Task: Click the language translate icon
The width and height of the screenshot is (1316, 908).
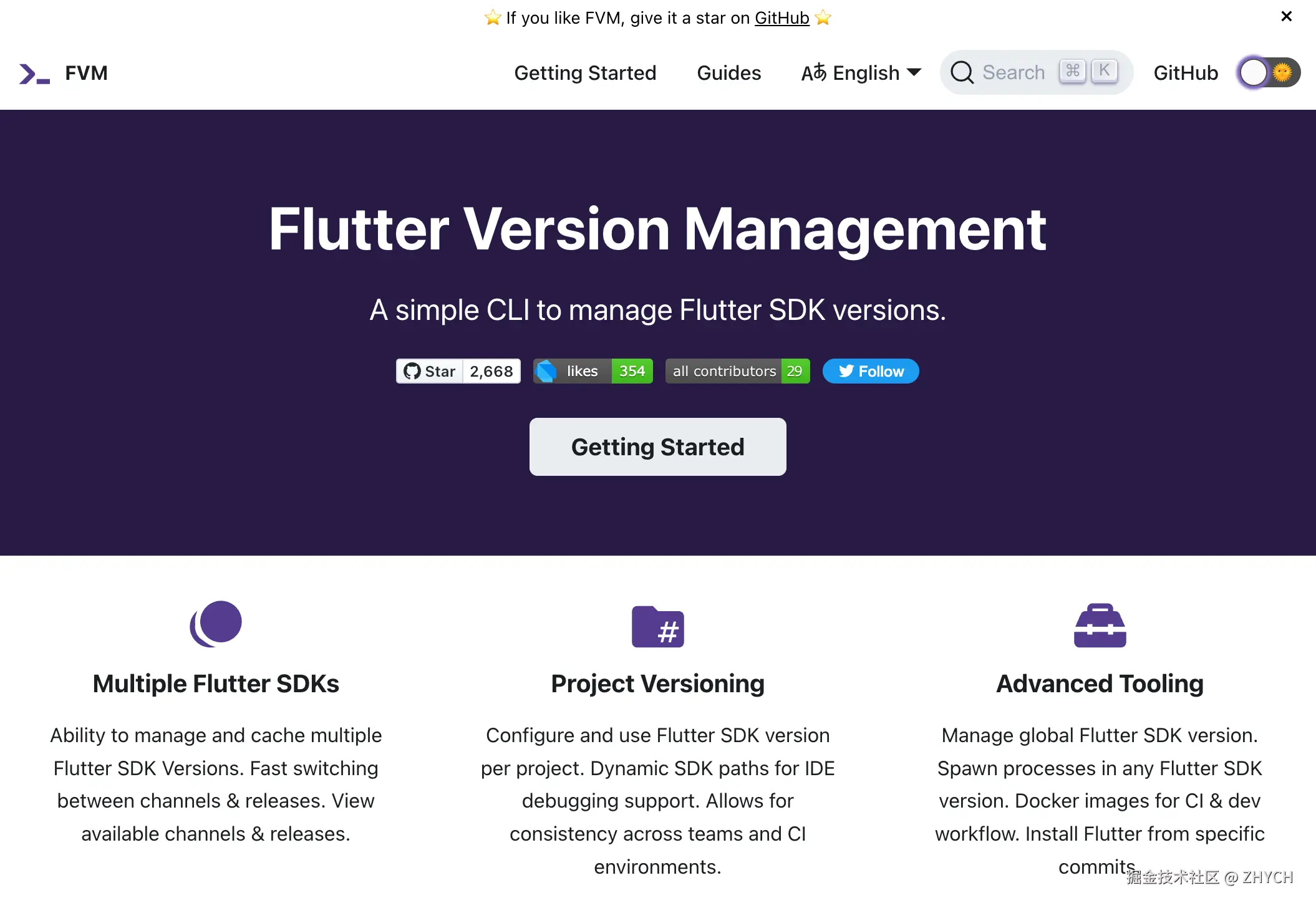Action: point(813,72)
